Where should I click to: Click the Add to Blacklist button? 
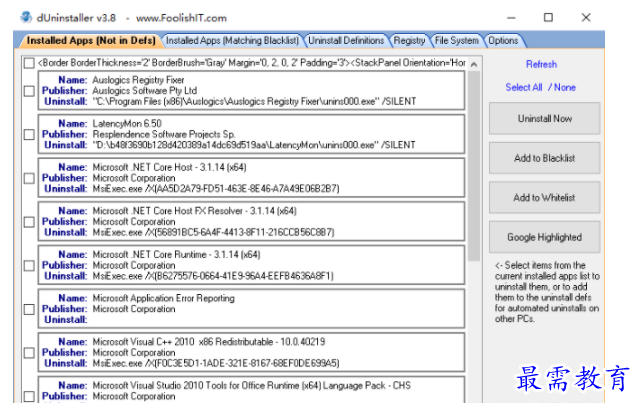pos(544,158)
